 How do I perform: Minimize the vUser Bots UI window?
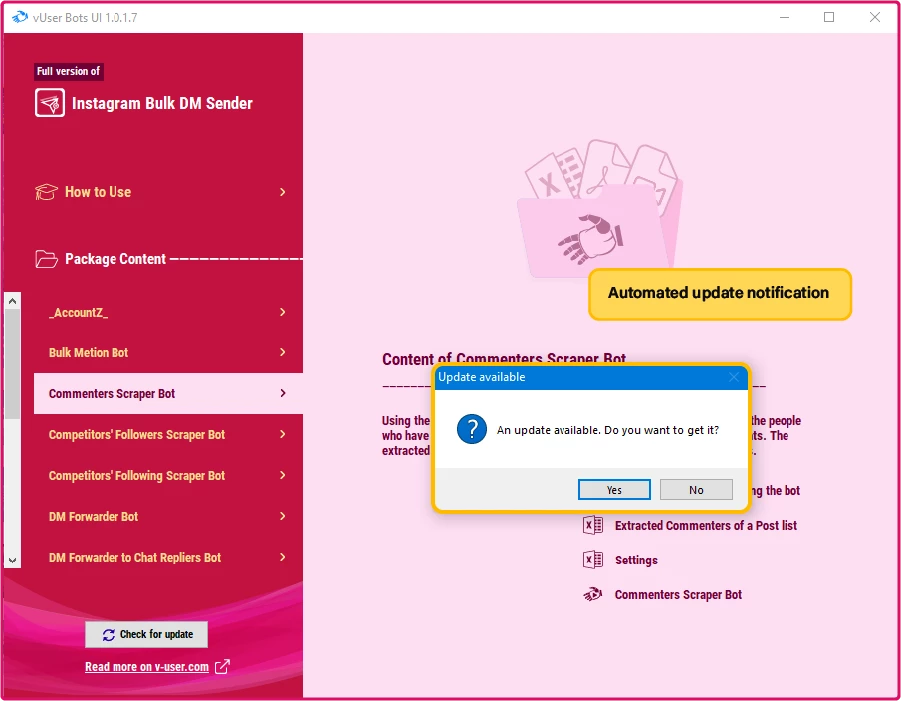[784, 17]
